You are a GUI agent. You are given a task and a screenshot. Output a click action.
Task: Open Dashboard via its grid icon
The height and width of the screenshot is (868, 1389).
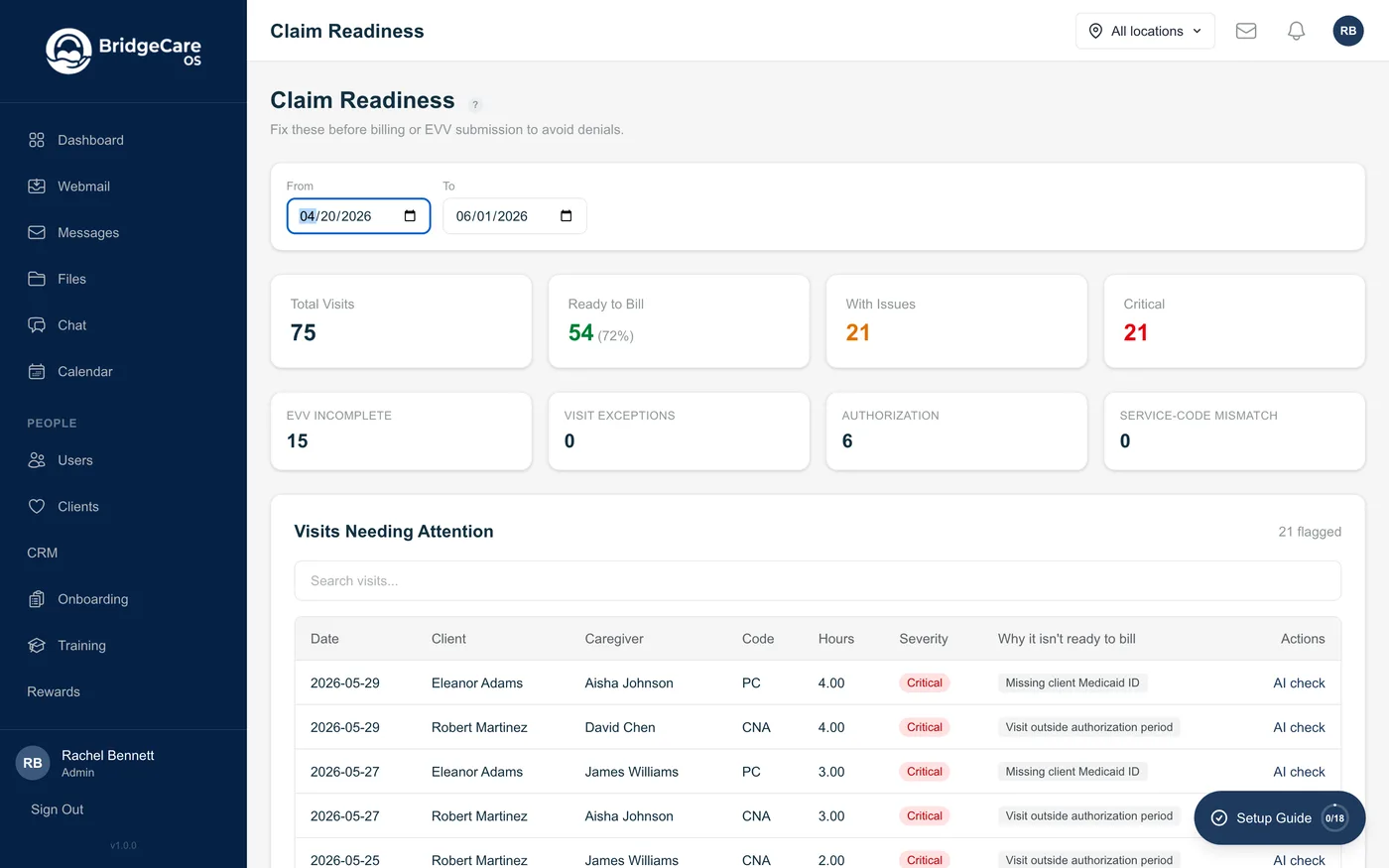pos(37,140)
